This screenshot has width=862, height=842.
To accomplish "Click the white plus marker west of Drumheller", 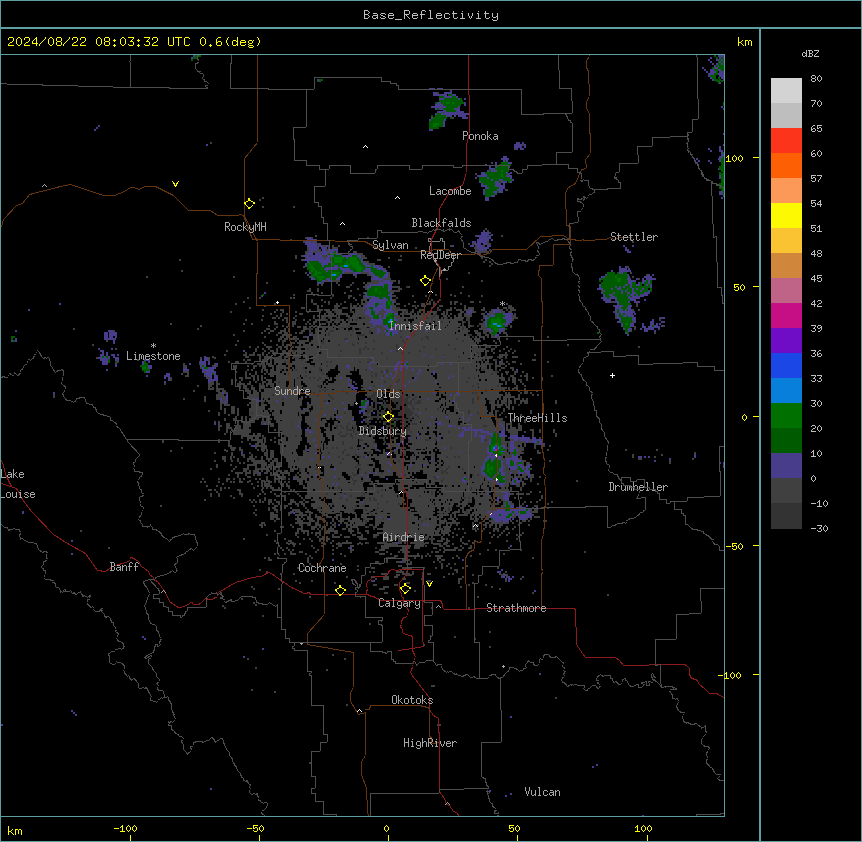I will click(x=612, y=375).
